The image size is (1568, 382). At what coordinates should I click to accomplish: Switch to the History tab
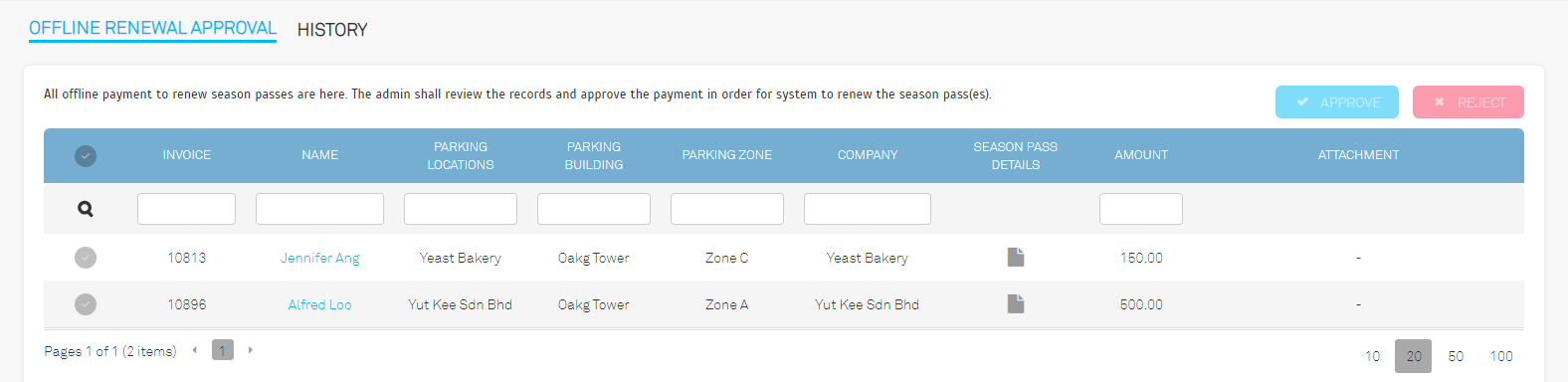point(332,30)
